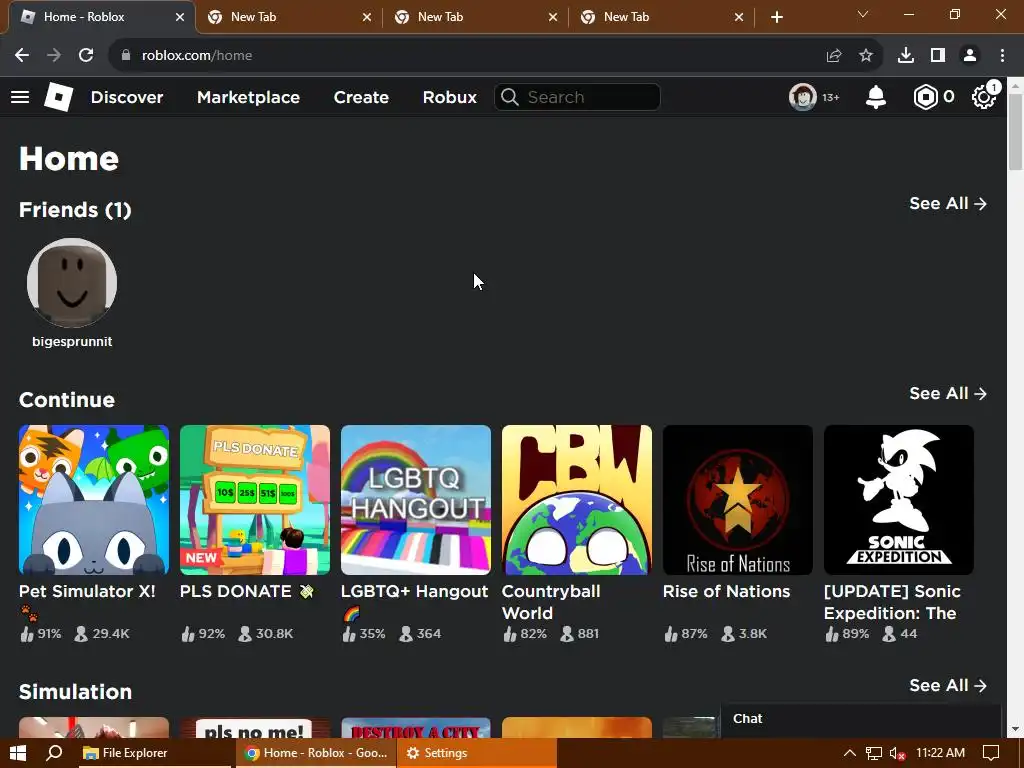Open Windows taskbar search
1024x768 pixels.
[54, 753]
